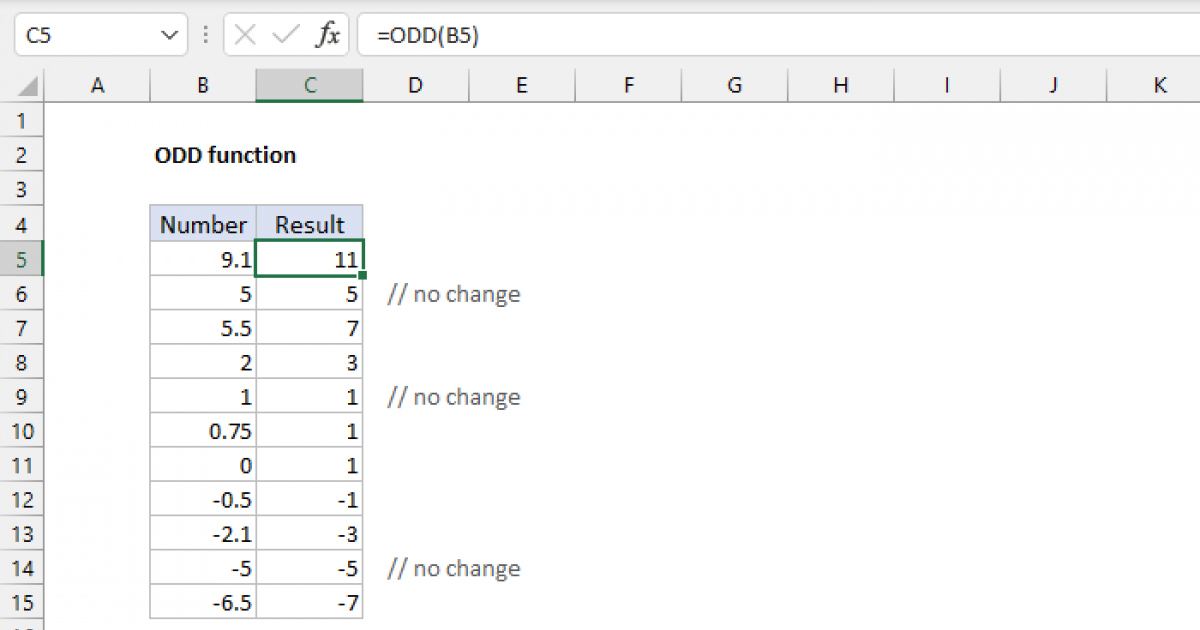Viewport: 1200px width, 630px height.
Task: Open the Name Box dropdown arrow
Action: [x=170, y=34]
